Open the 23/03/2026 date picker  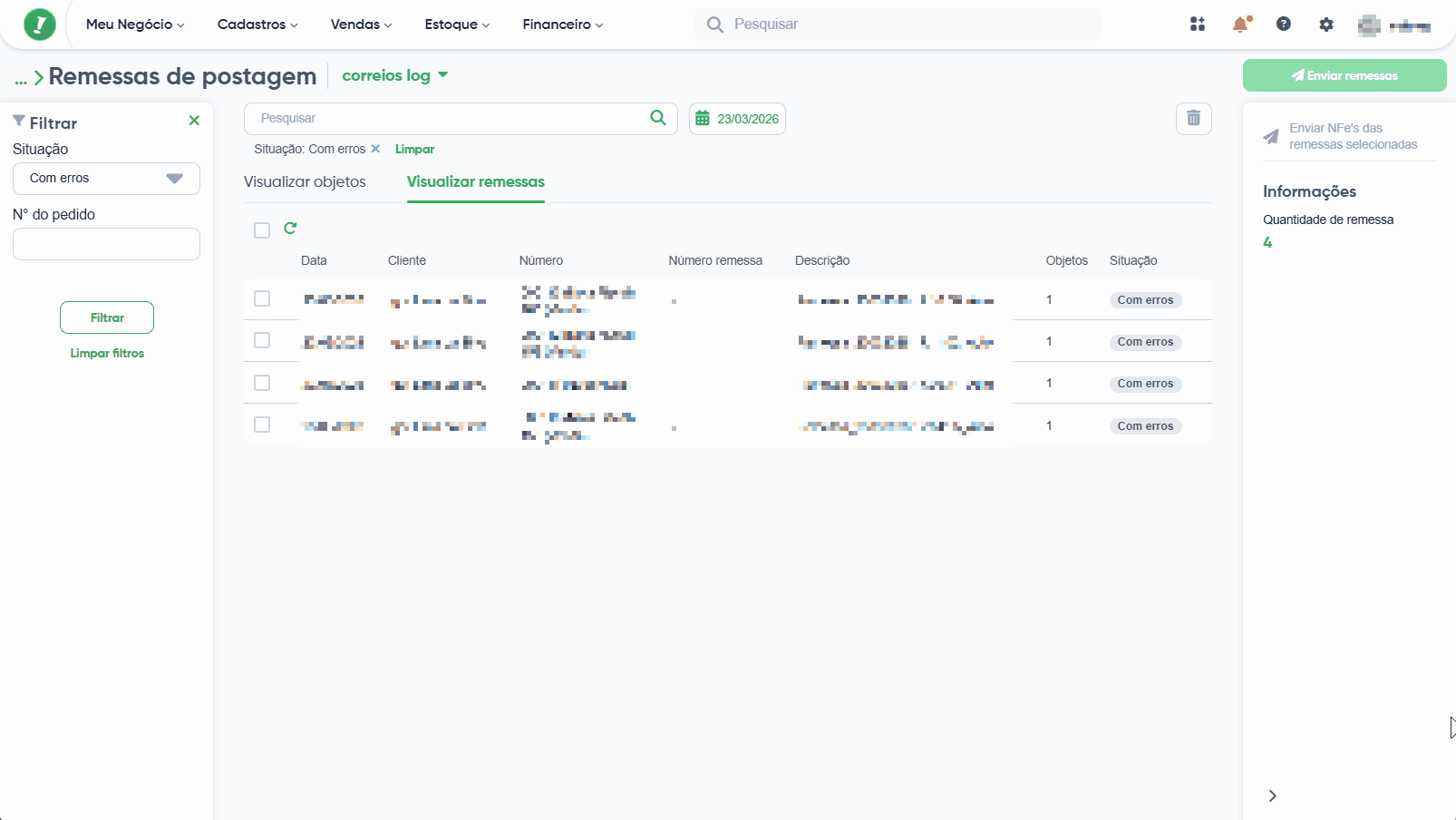point(737,119)
